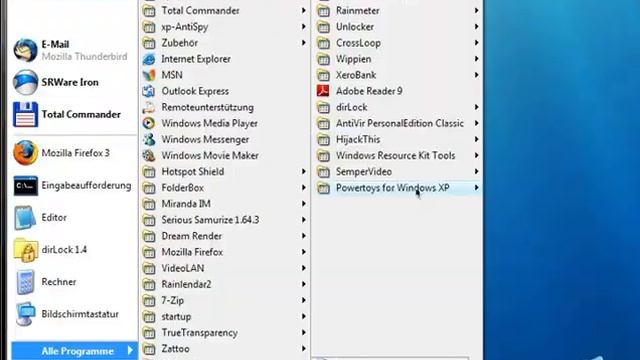The height and width of the screenshot is (360, 640).
Task: Expand Powertoys for Windows XP submenu arrow
Action: click(476, 188)
